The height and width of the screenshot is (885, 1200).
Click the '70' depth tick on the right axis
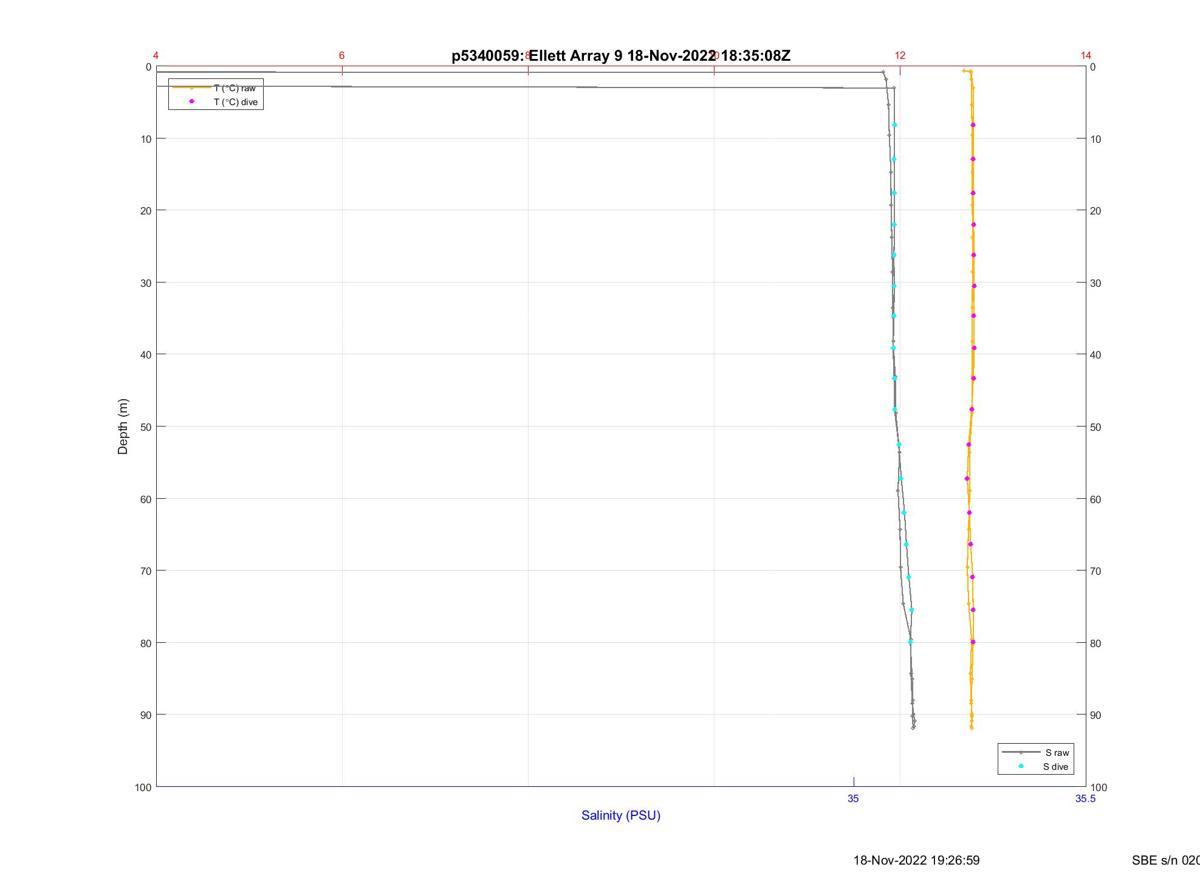tap(1096, 571)
